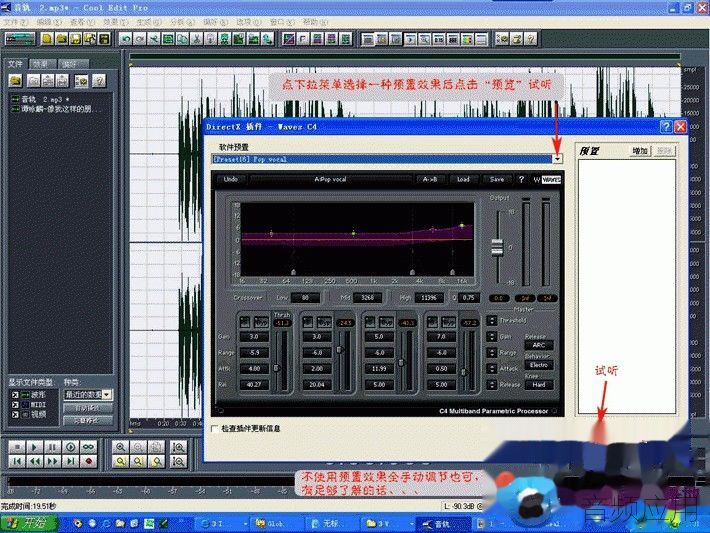
Task: Stop playback with the Stop button
Action: [x=17, y=447]
